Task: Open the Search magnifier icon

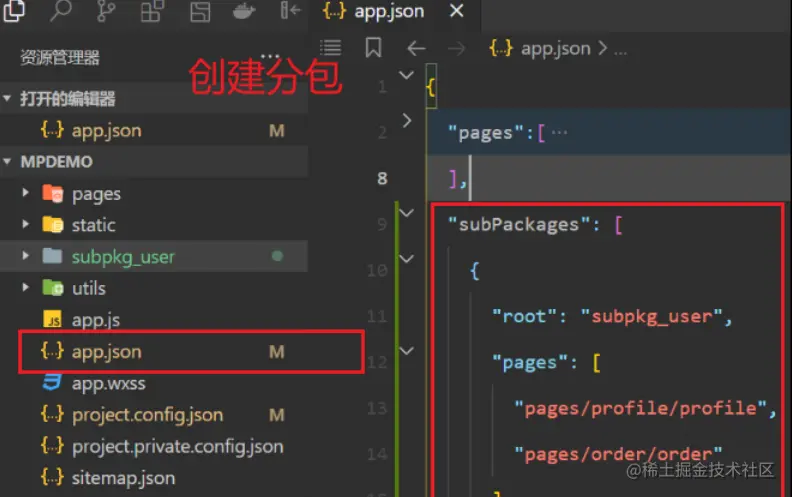Action: [x=61, y=10]
